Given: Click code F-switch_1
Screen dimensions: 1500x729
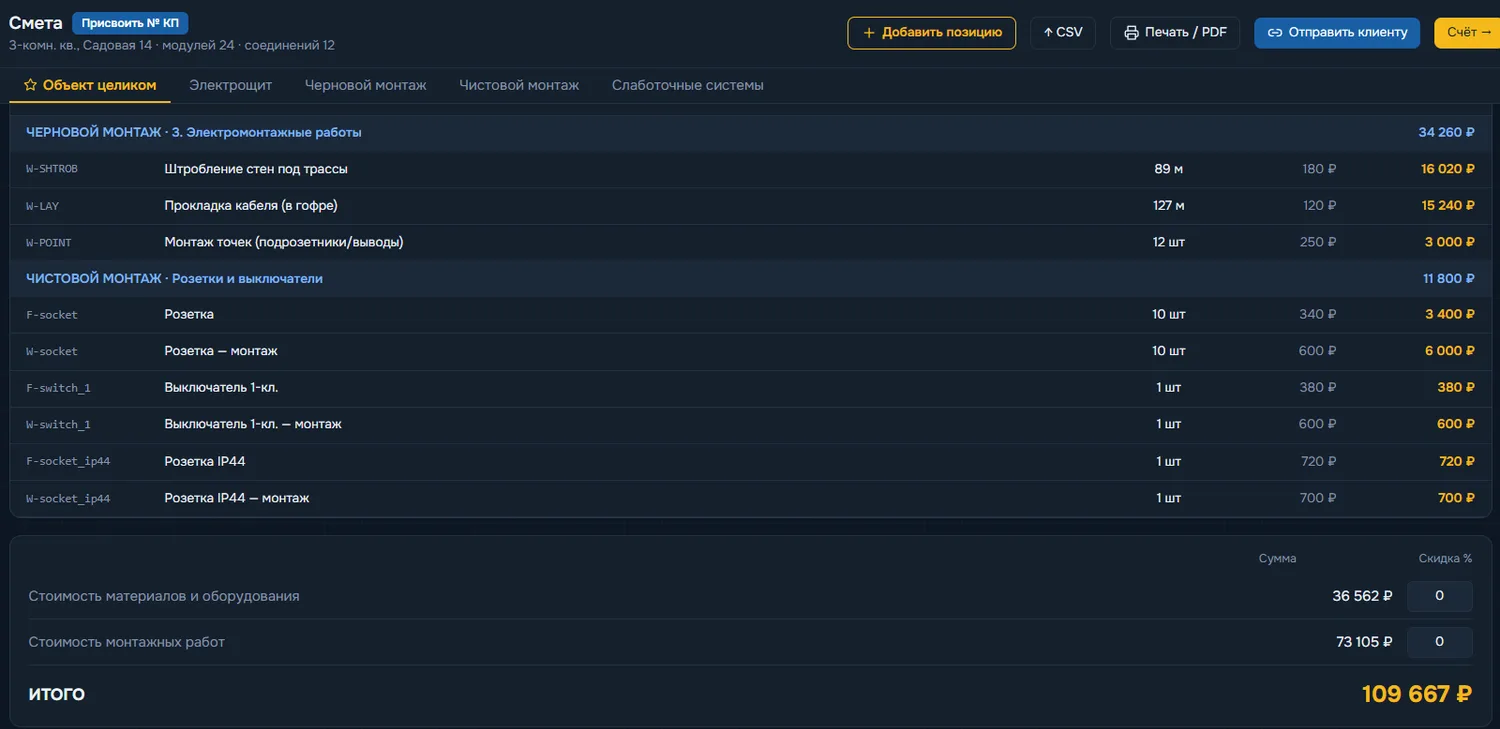Looking at the screenshot, I should pos(58,388).
